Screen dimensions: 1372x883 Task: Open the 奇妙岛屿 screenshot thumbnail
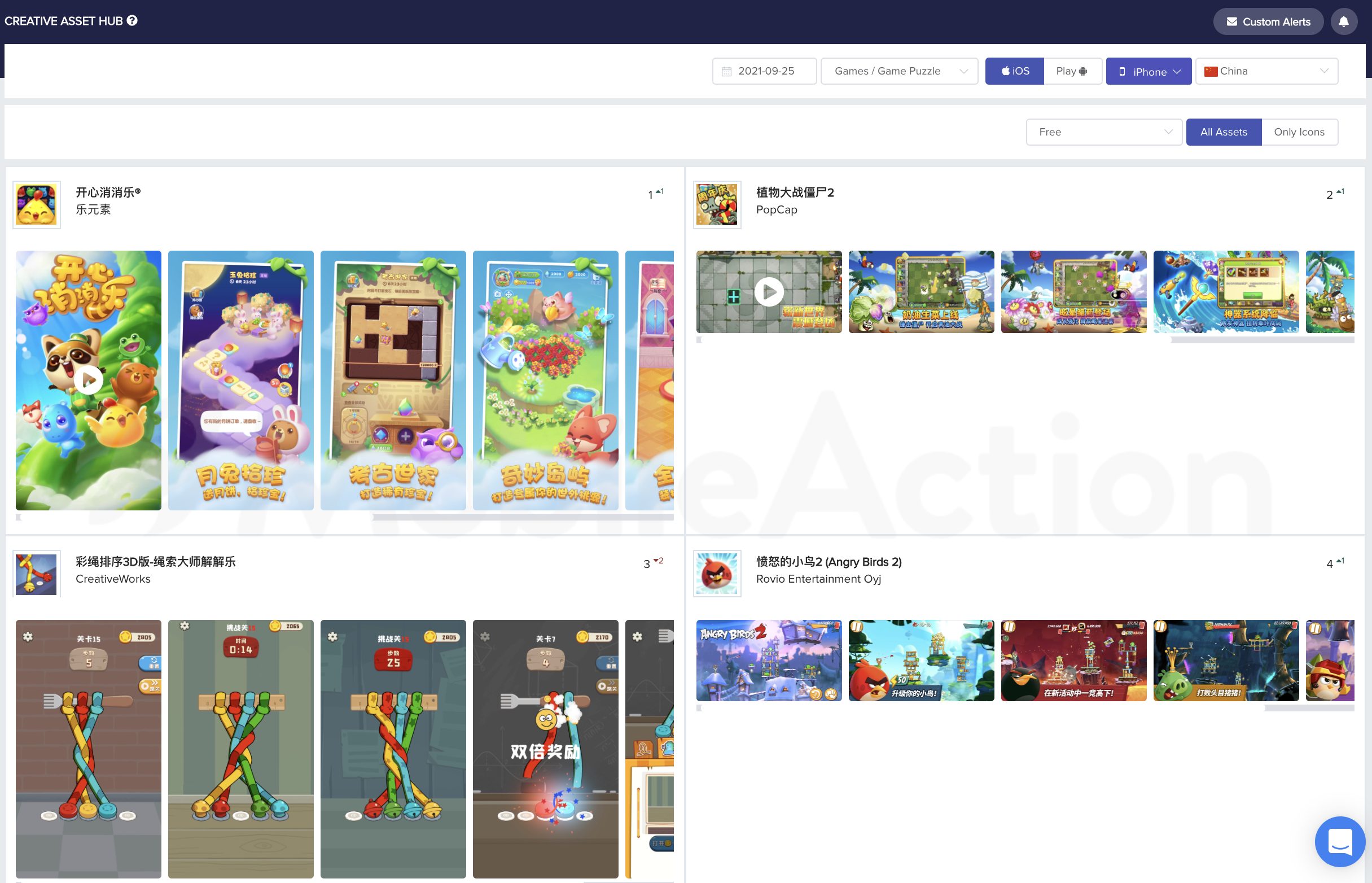546,380
